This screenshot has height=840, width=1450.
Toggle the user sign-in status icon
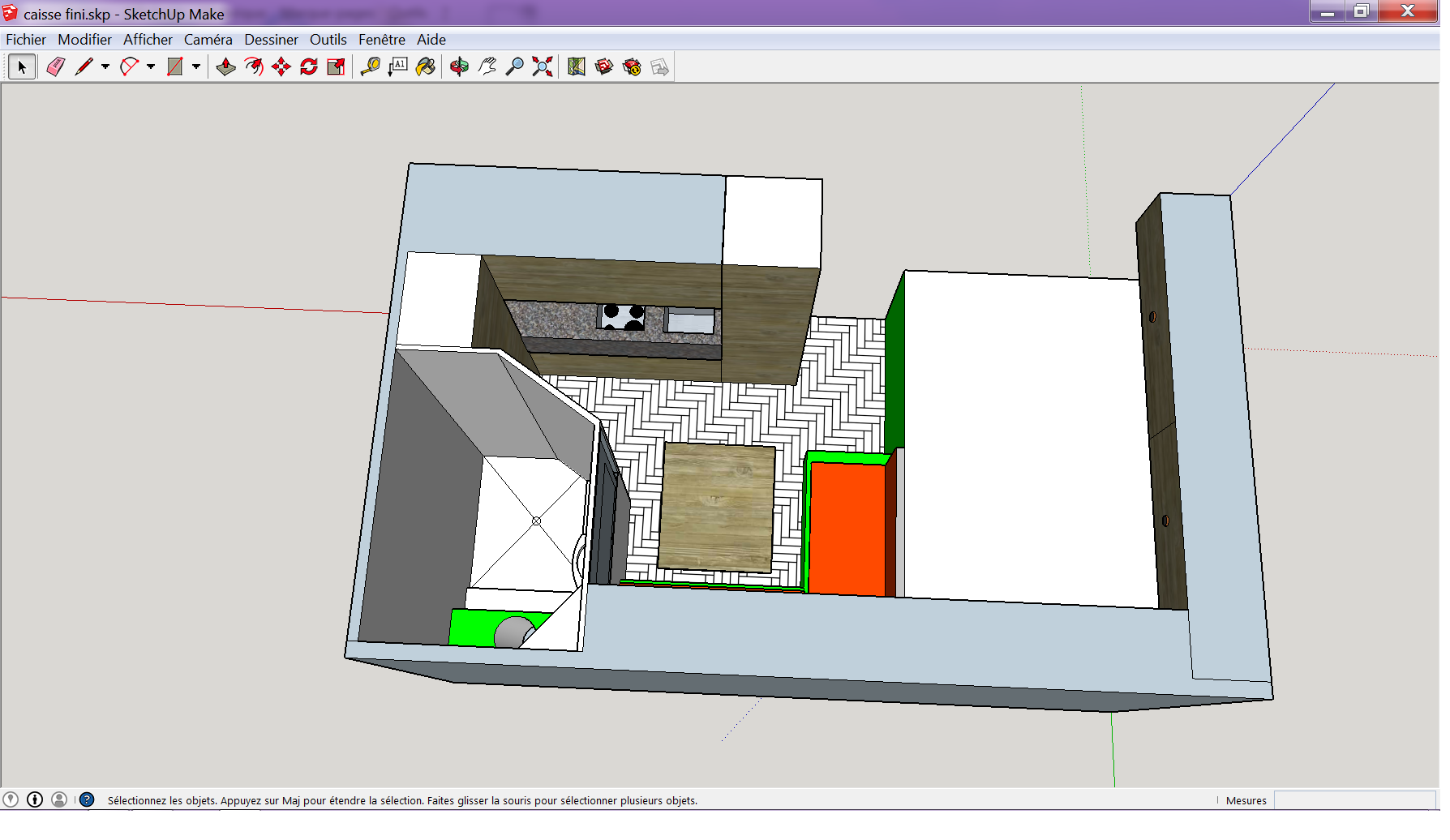click(x=59, y=799)
